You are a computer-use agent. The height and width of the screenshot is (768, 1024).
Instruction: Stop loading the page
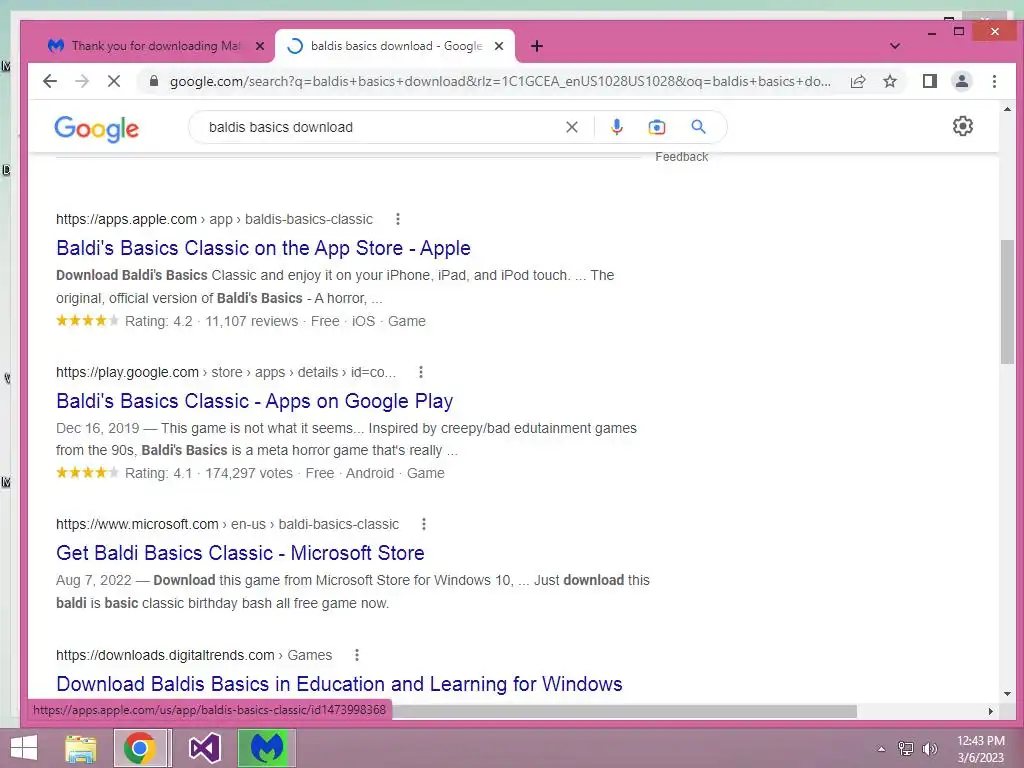click(114, 81)
